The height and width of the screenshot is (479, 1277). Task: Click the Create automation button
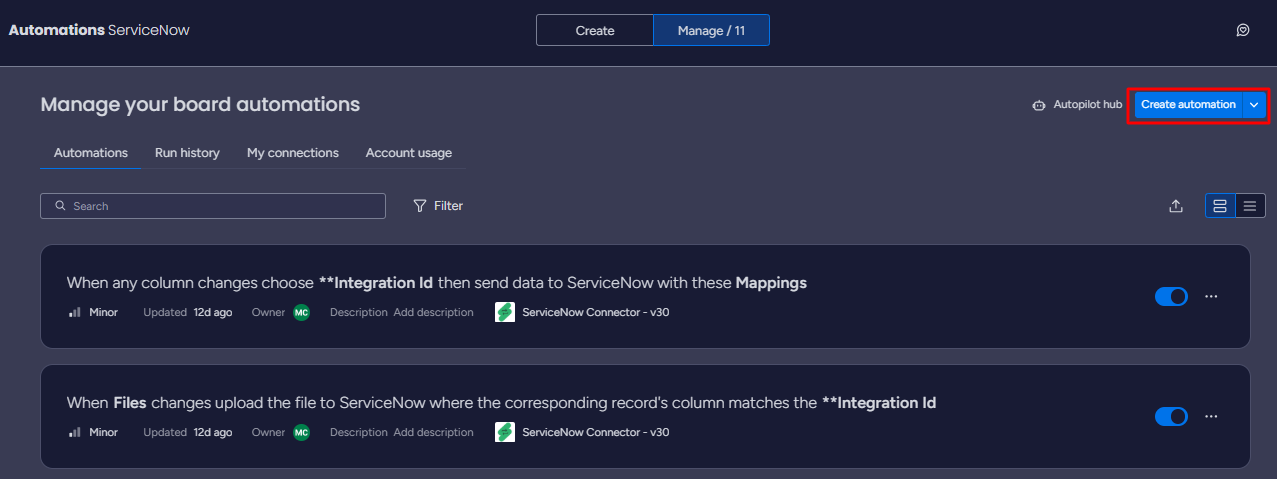pos(1188,105)
